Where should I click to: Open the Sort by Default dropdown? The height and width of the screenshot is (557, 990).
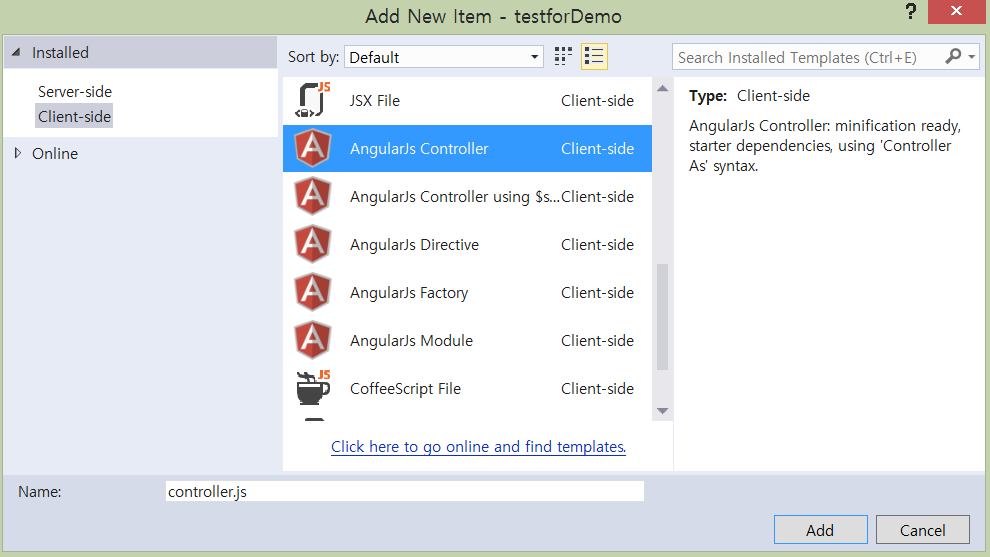(x=444, y=57)
